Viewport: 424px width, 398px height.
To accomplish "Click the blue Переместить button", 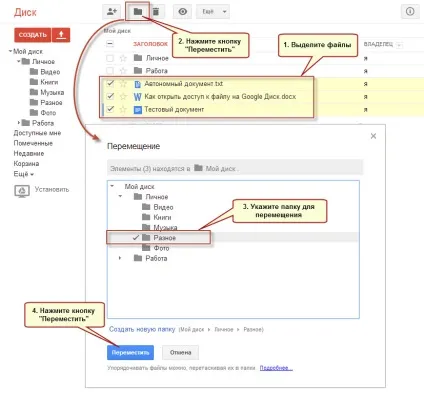I will (130, 353).
